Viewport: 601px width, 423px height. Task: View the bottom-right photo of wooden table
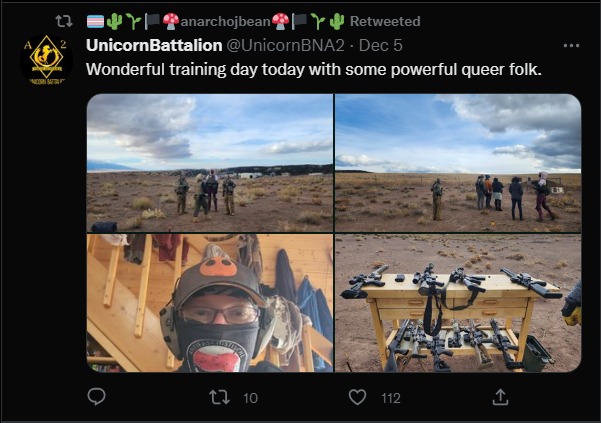pos(458,303)
